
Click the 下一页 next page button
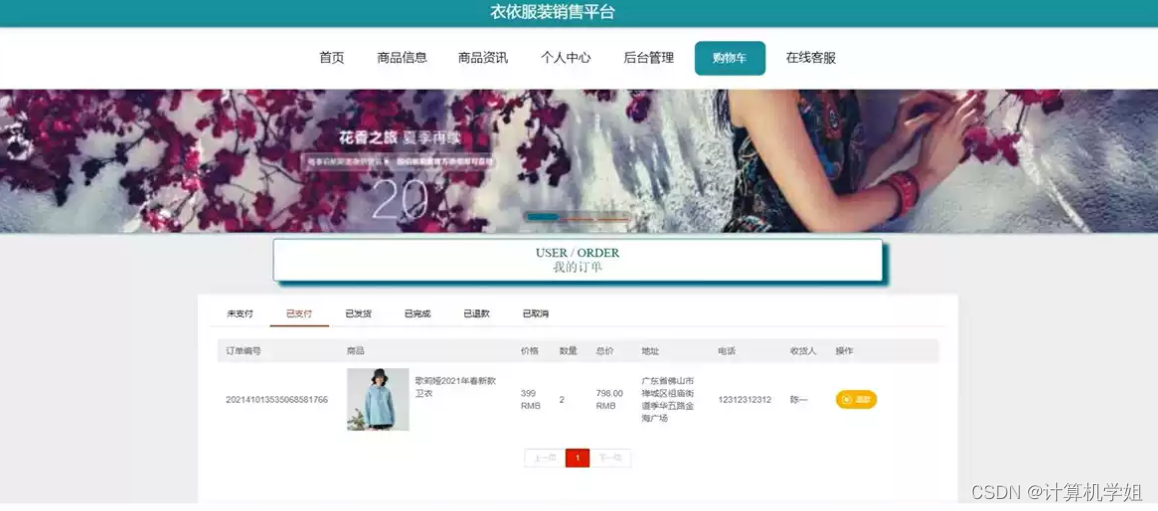610,458
